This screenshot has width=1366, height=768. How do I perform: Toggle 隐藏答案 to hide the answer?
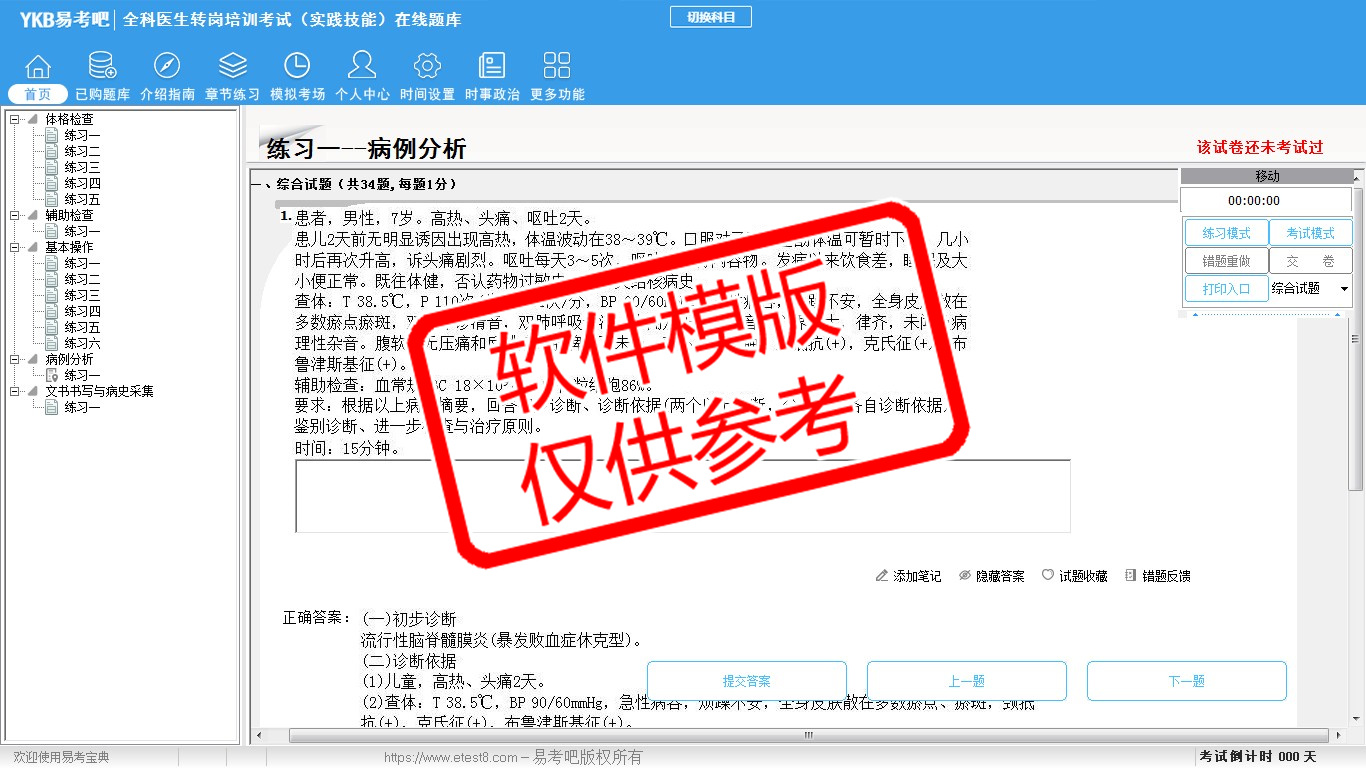[x=991, y=576]
